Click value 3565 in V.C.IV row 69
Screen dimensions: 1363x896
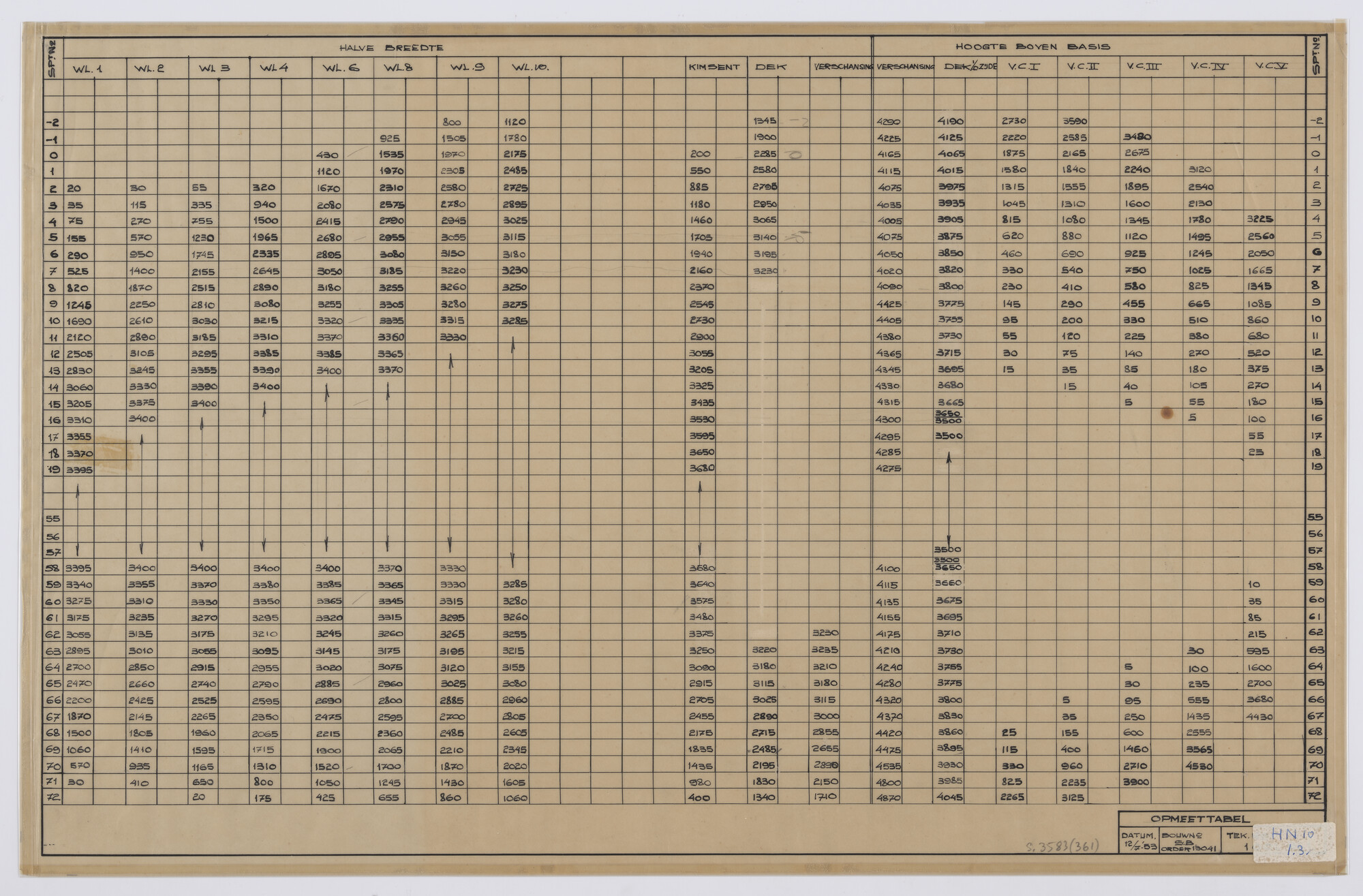click(1199, 749)
